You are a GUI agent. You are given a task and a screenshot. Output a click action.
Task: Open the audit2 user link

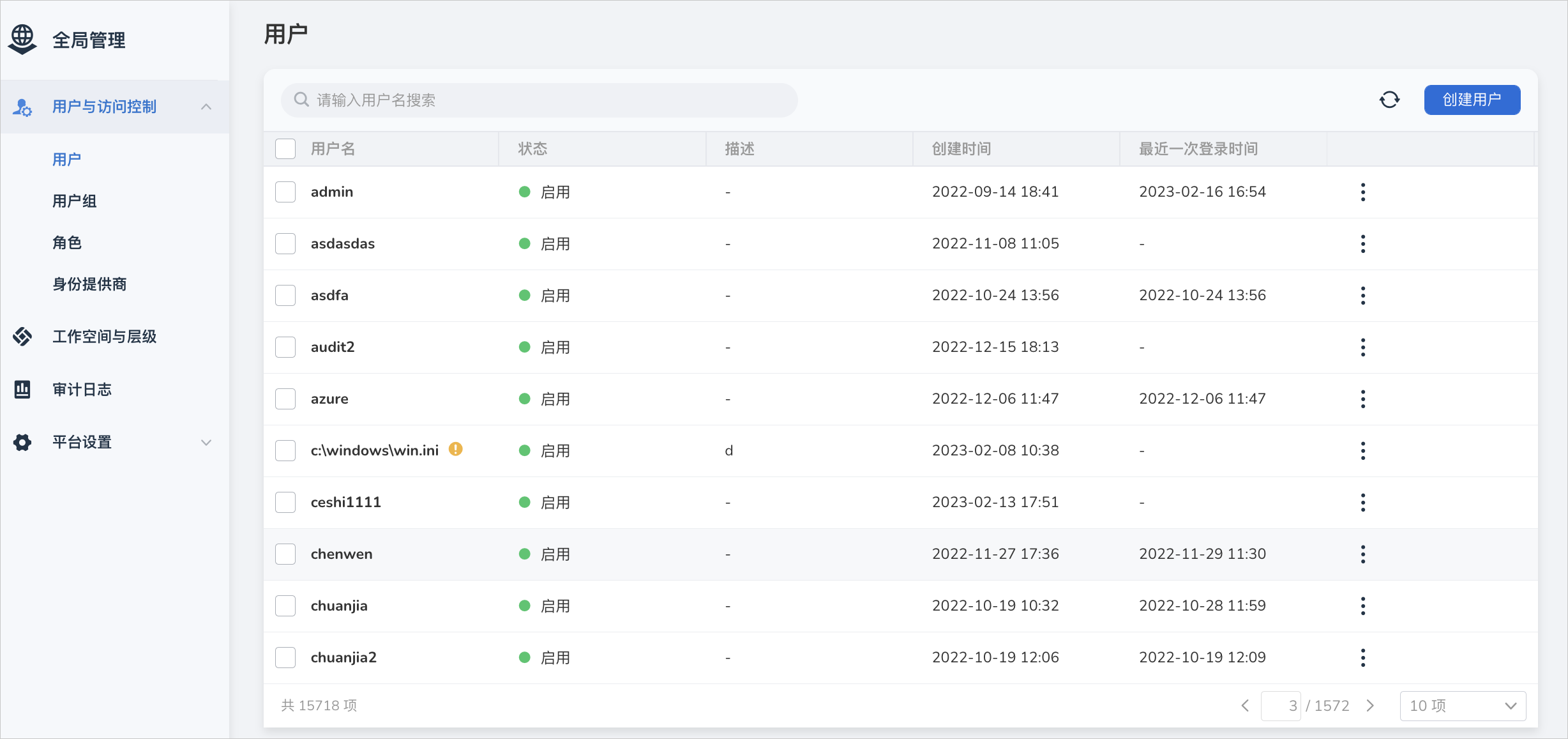coord(333,347)
